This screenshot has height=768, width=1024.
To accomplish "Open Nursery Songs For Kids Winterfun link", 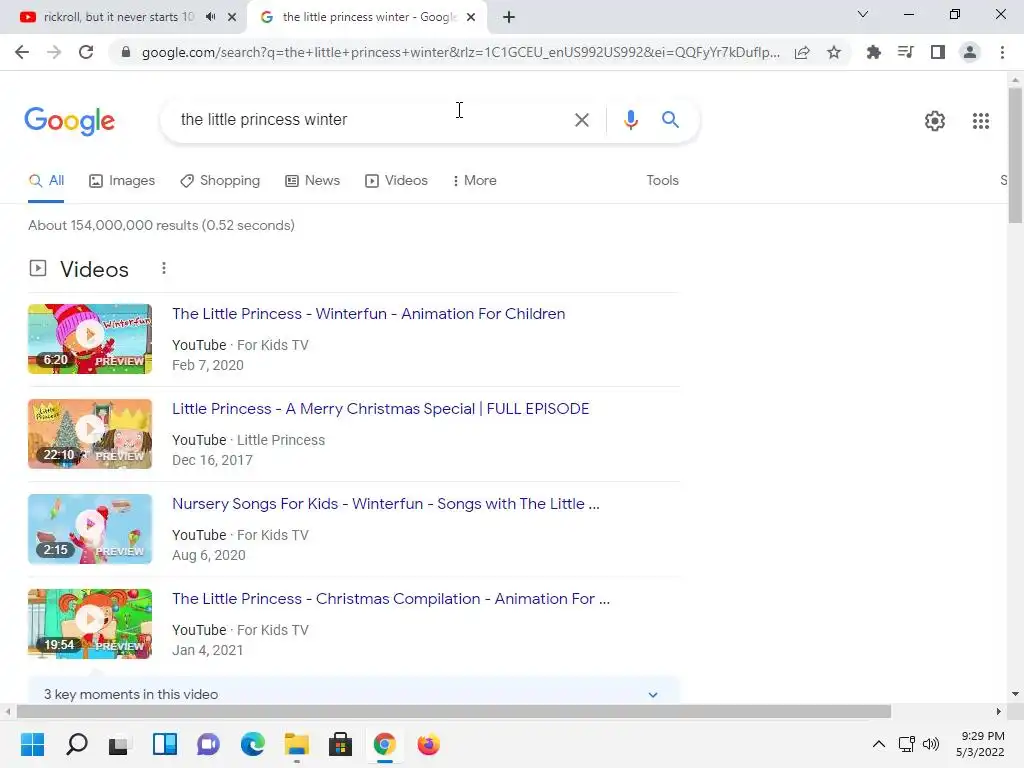I will pos(386,504).
